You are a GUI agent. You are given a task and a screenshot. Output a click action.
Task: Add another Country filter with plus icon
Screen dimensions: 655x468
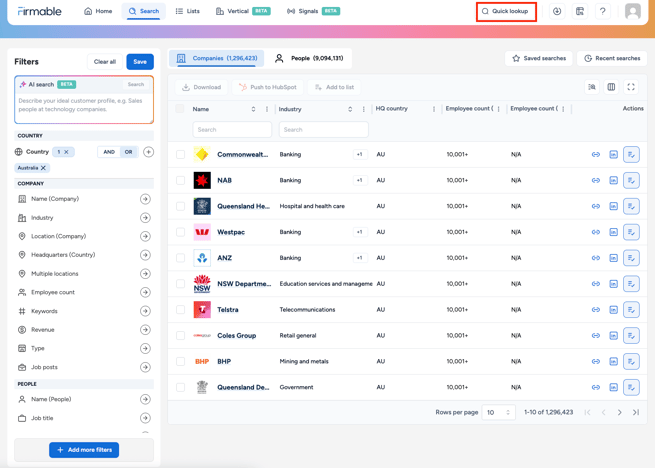pyautogui.click(x=148, y=152)
